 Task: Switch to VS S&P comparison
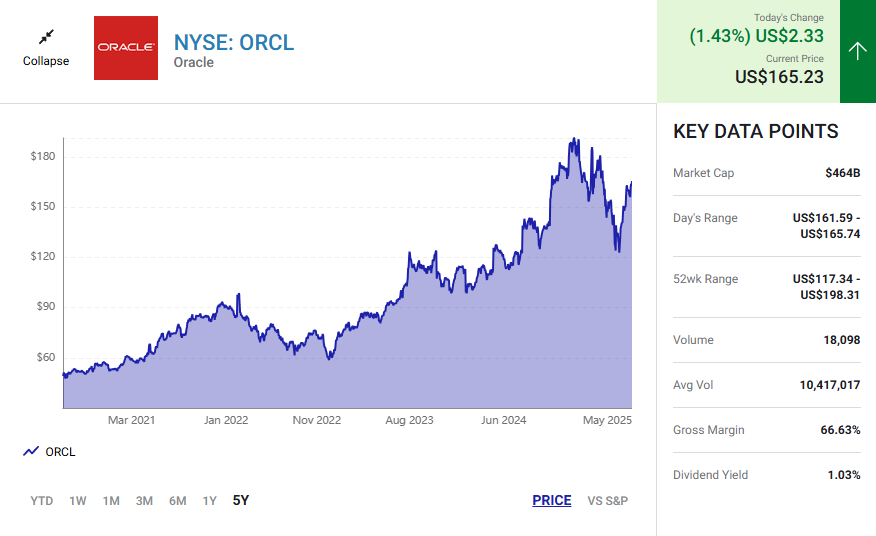(x=607, y=501)
